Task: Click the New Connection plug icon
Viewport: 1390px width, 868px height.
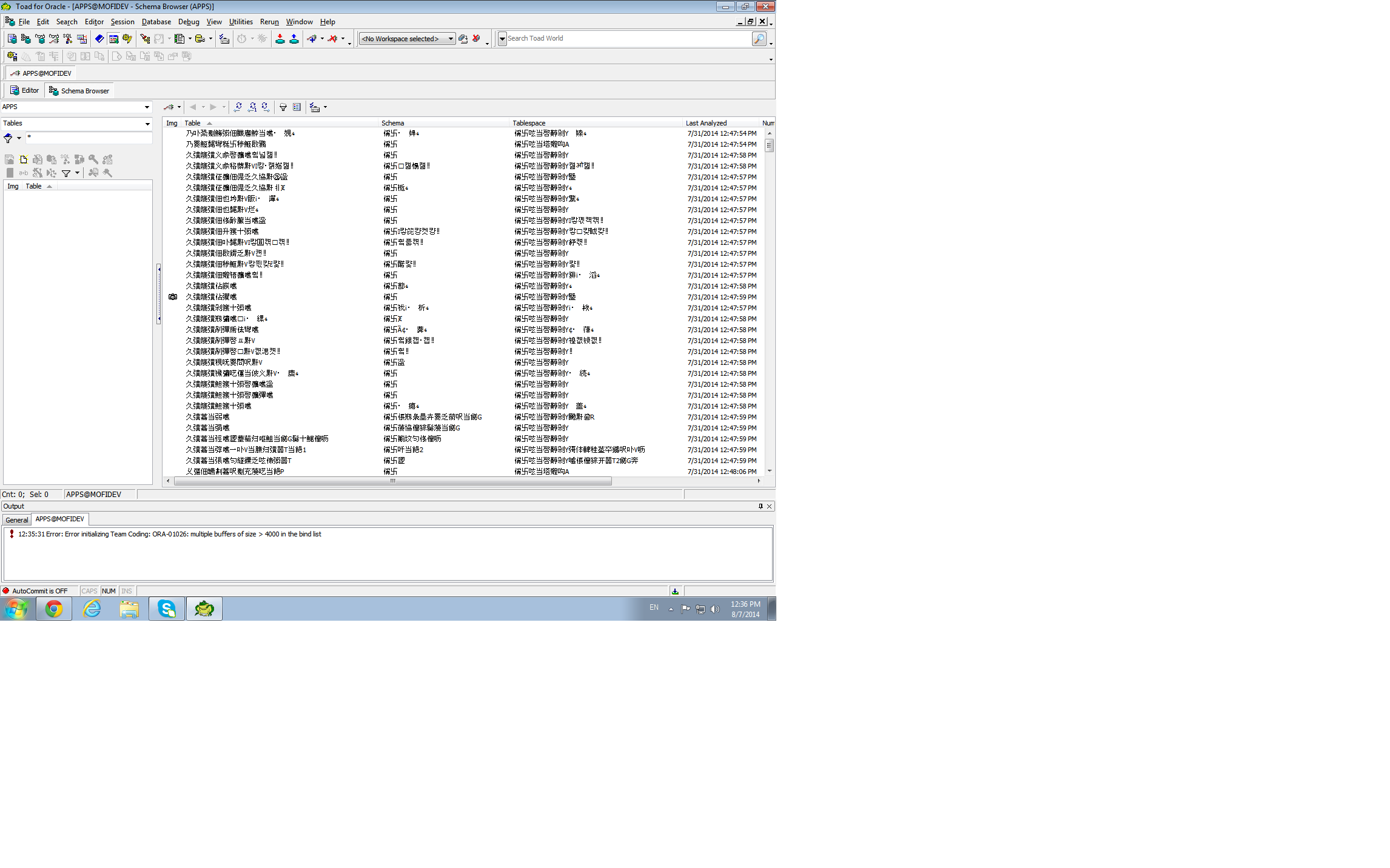Action: click(x=312, y=39)
